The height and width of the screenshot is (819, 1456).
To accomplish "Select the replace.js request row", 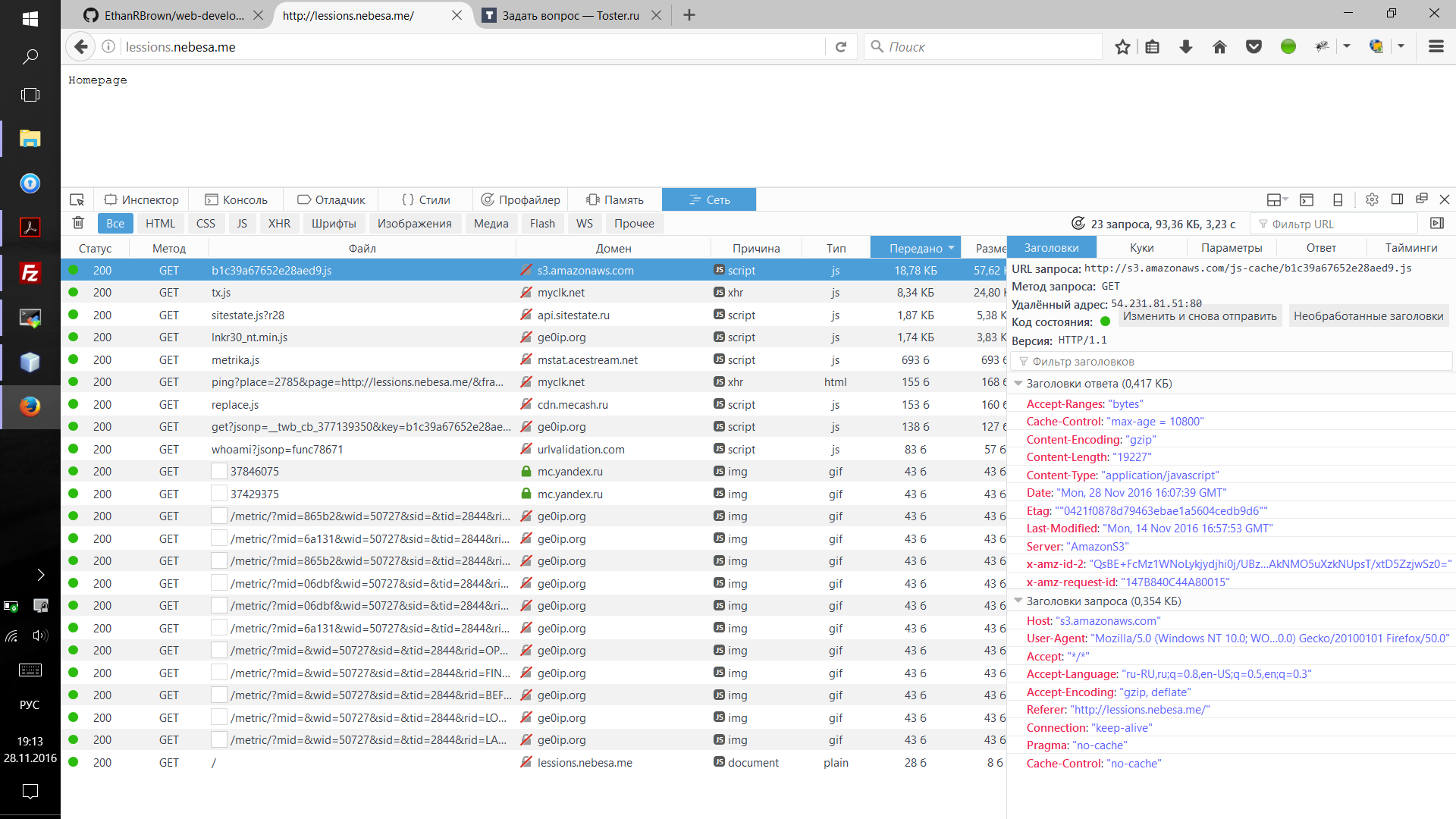I will pos(534,404).
